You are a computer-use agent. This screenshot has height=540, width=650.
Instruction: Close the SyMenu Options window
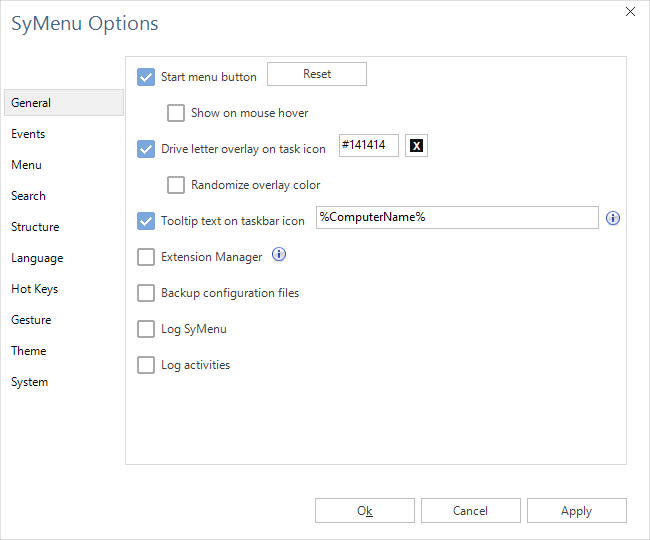(630, 12)
